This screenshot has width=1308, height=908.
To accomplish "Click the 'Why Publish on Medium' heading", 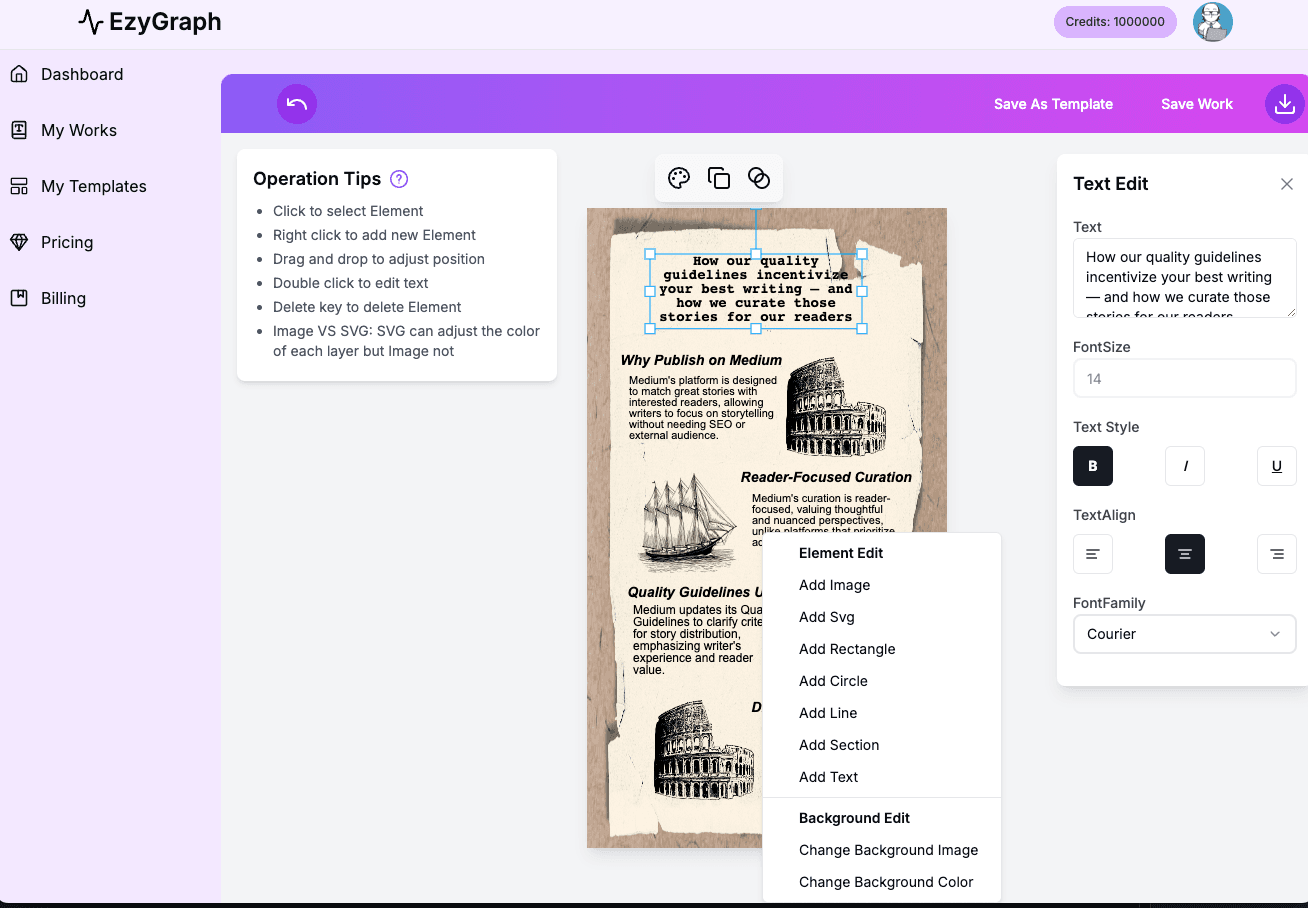I will tap(701, 360).
